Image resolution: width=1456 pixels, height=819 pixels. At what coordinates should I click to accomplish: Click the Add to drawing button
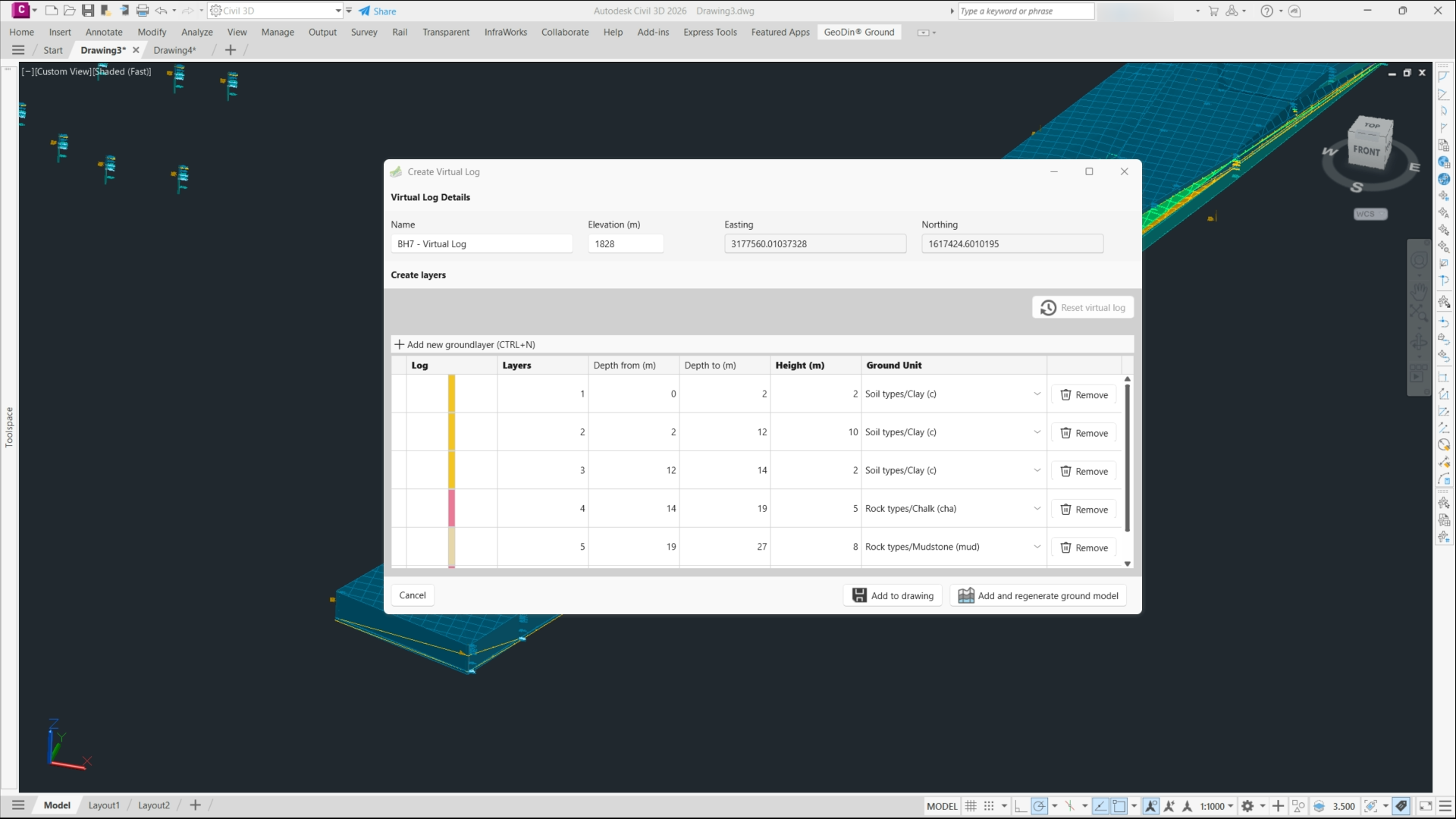click(x=893, y=595)
